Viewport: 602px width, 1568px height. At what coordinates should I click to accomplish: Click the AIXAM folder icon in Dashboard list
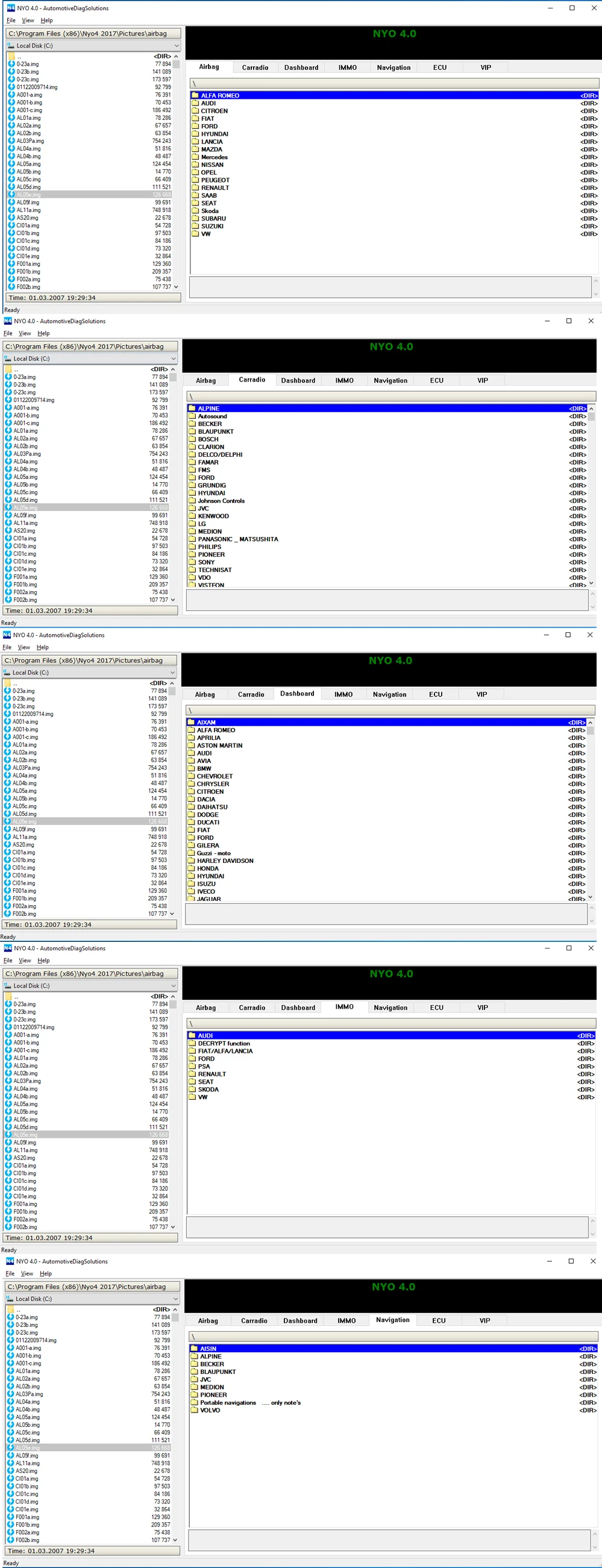191,723
